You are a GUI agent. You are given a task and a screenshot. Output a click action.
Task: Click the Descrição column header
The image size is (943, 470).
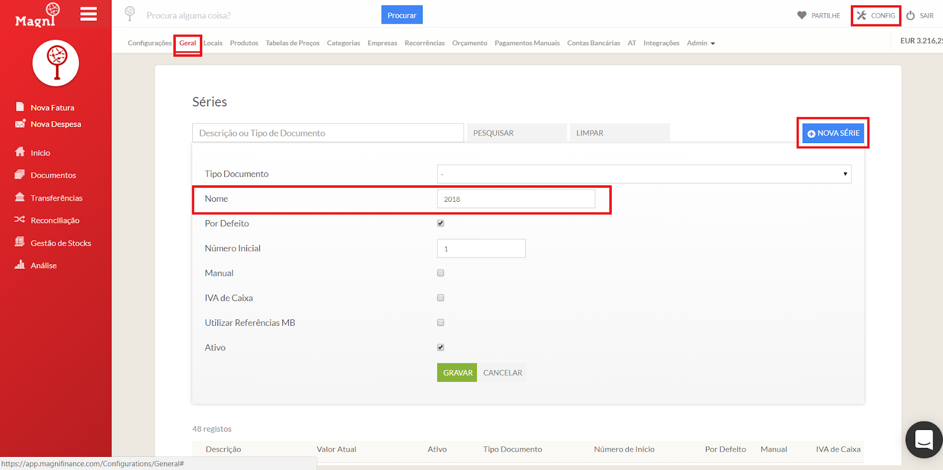223,449
